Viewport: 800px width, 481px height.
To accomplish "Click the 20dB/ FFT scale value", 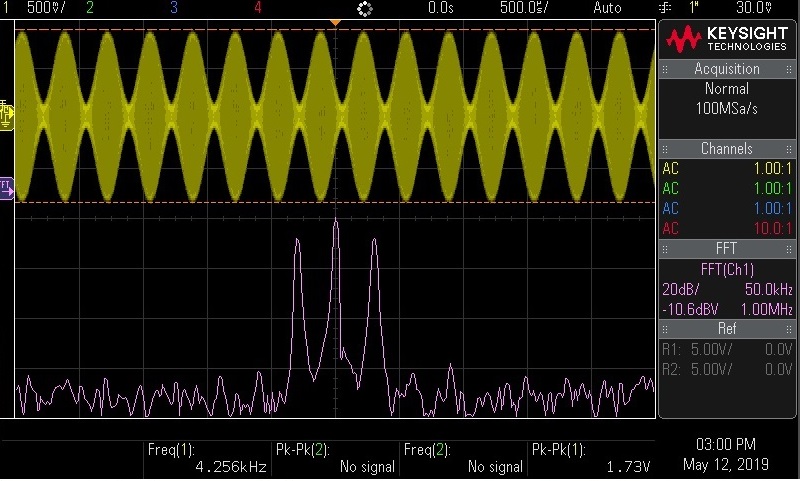I will 681,289.
